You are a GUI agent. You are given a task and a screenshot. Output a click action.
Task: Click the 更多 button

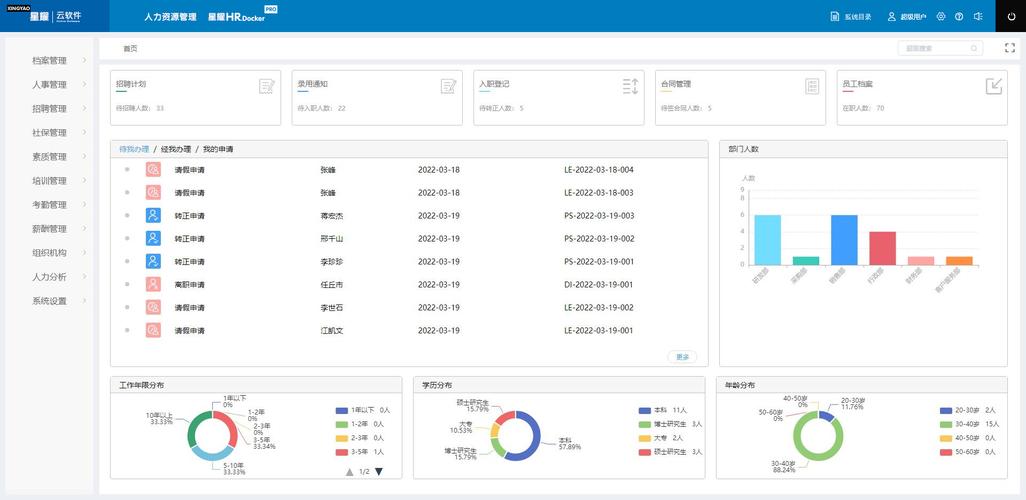tap(682, 357)
